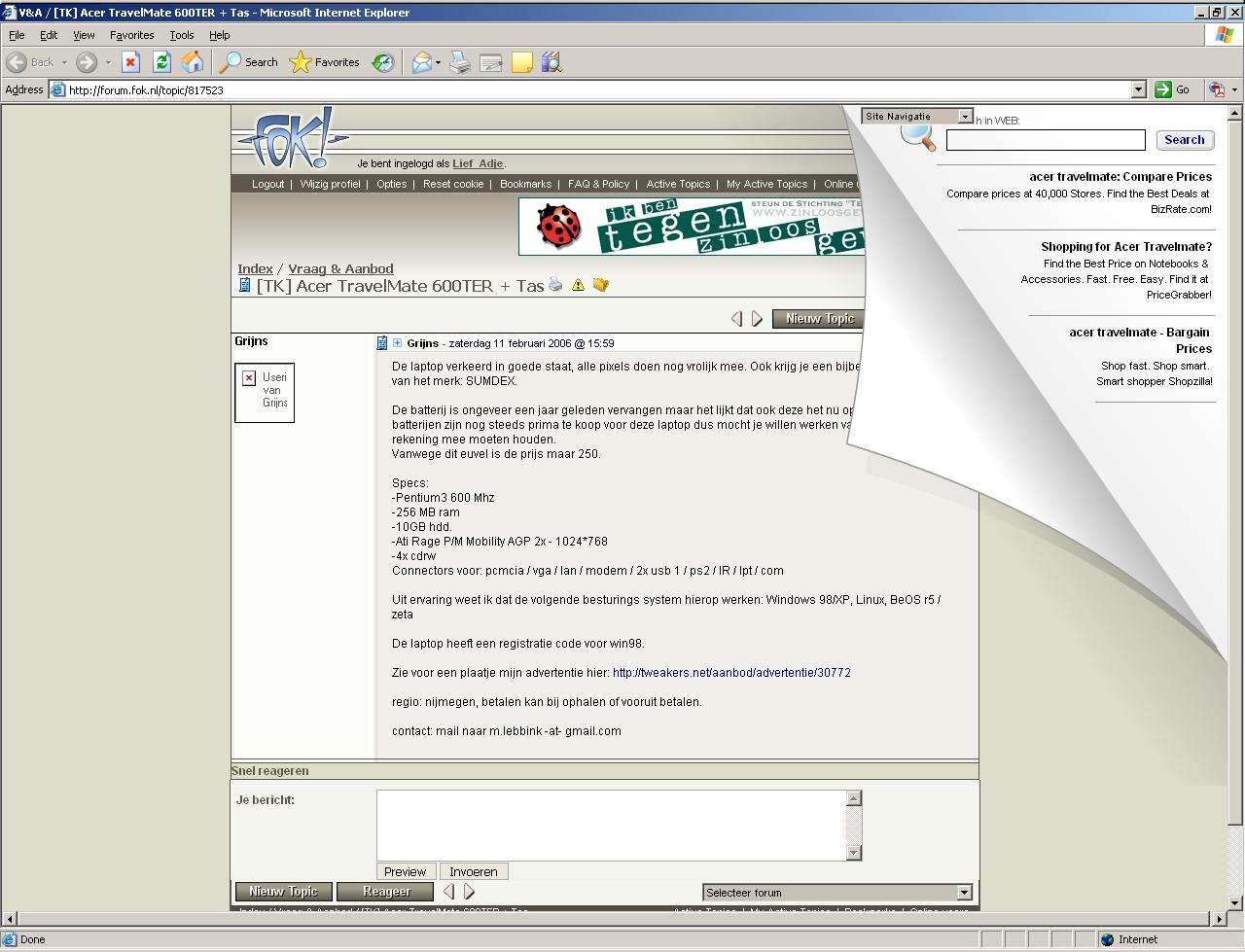Viewport: 1245px width, 952px height.
Task: Refresh the page using the green arrows icon
Action: [x=161, y=62]
